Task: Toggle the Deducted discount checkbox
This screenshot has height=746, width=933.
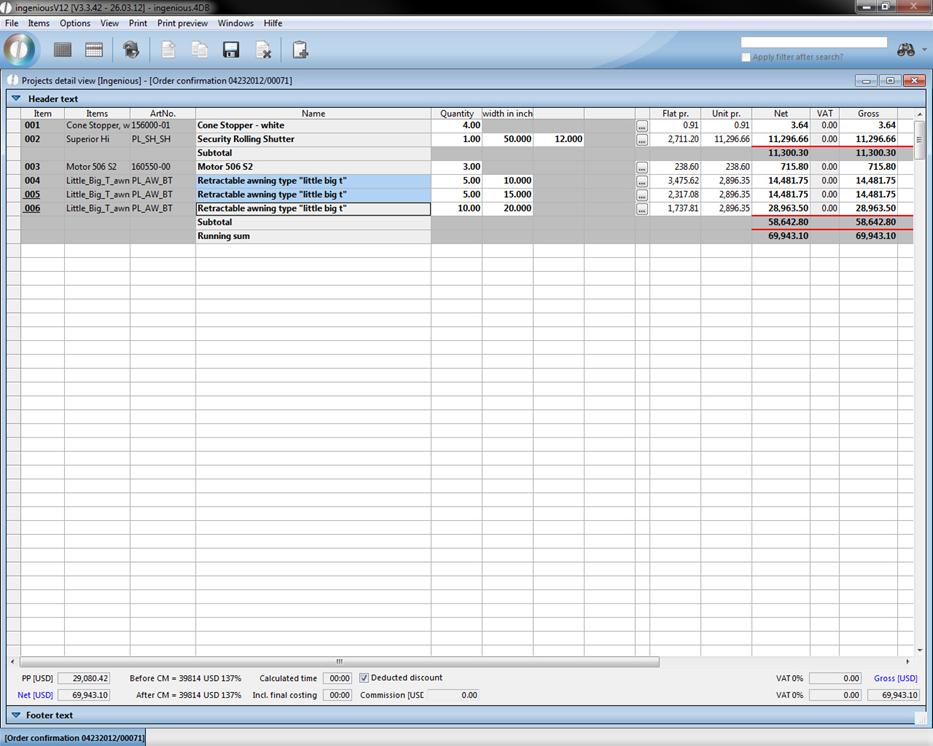Action: (x=364, y=678)
